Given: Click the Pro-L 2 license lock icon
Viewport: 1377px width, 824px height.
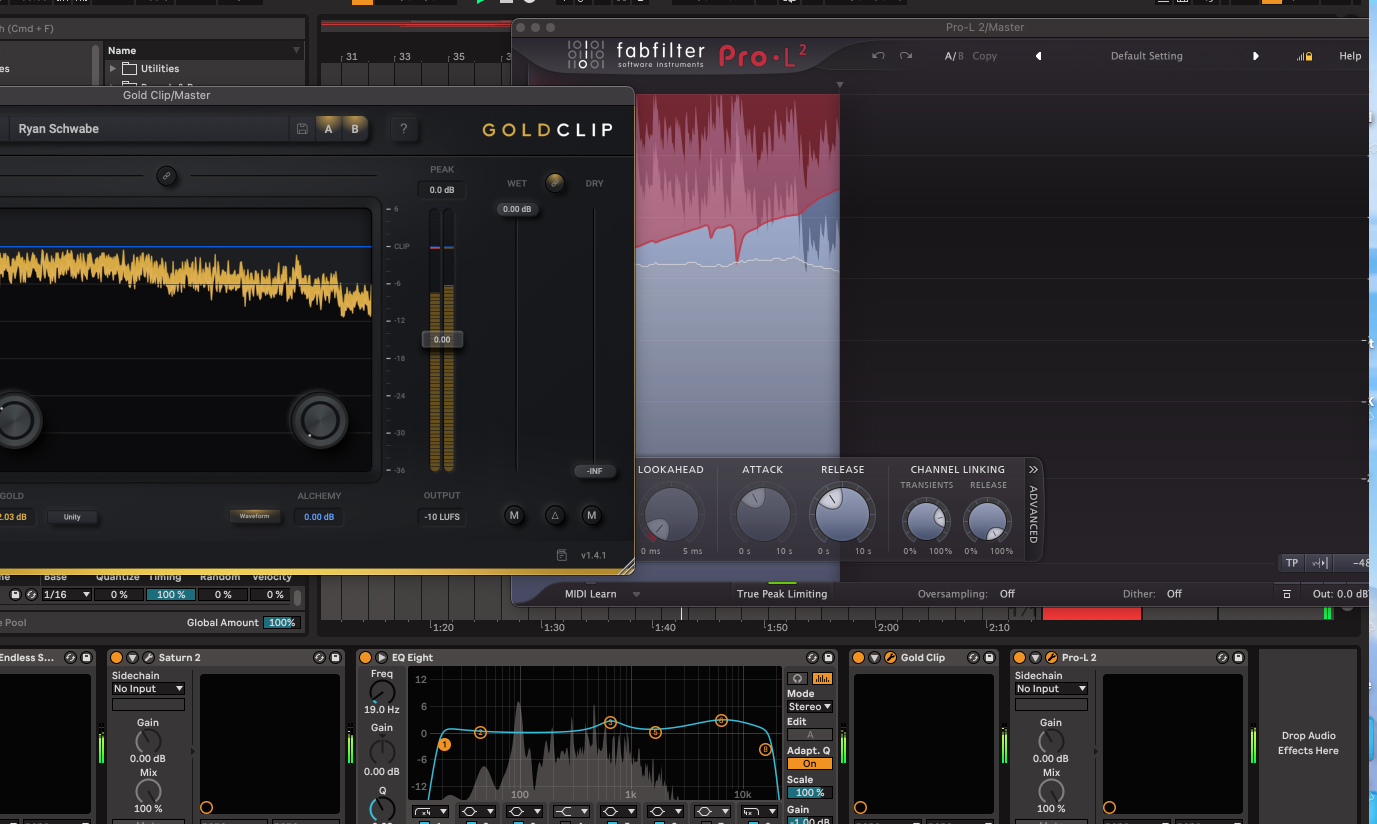Looking at the screenshot, I should coord(1304,56).
